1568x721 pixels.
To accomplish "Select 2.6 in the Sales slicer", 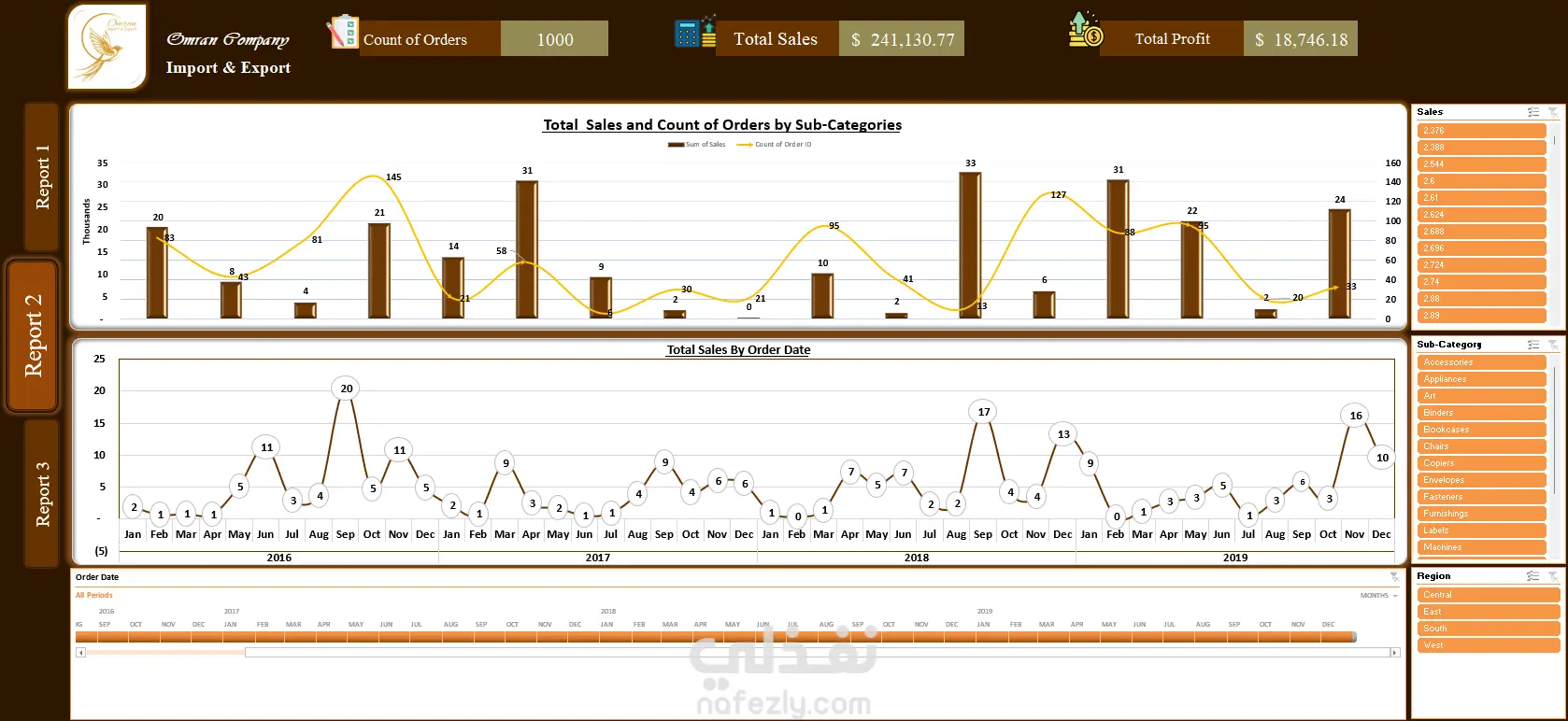I will (1482, 181).
